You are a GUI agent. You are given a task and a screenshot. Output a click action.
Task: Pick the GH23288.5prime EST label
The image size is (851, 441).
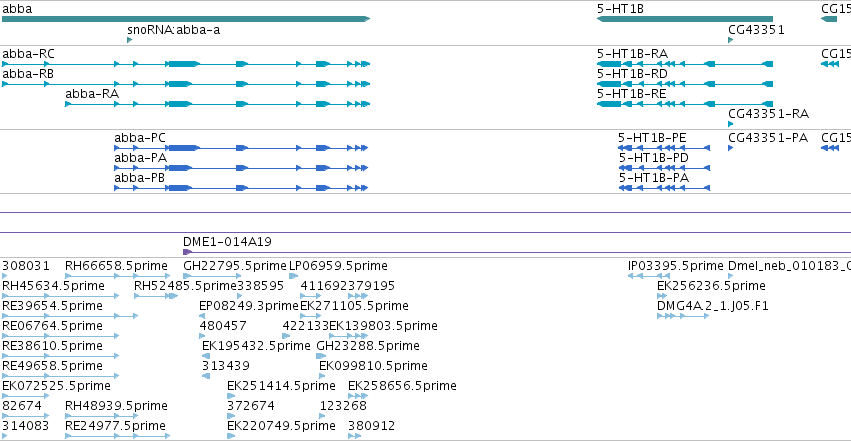[368, 346]
